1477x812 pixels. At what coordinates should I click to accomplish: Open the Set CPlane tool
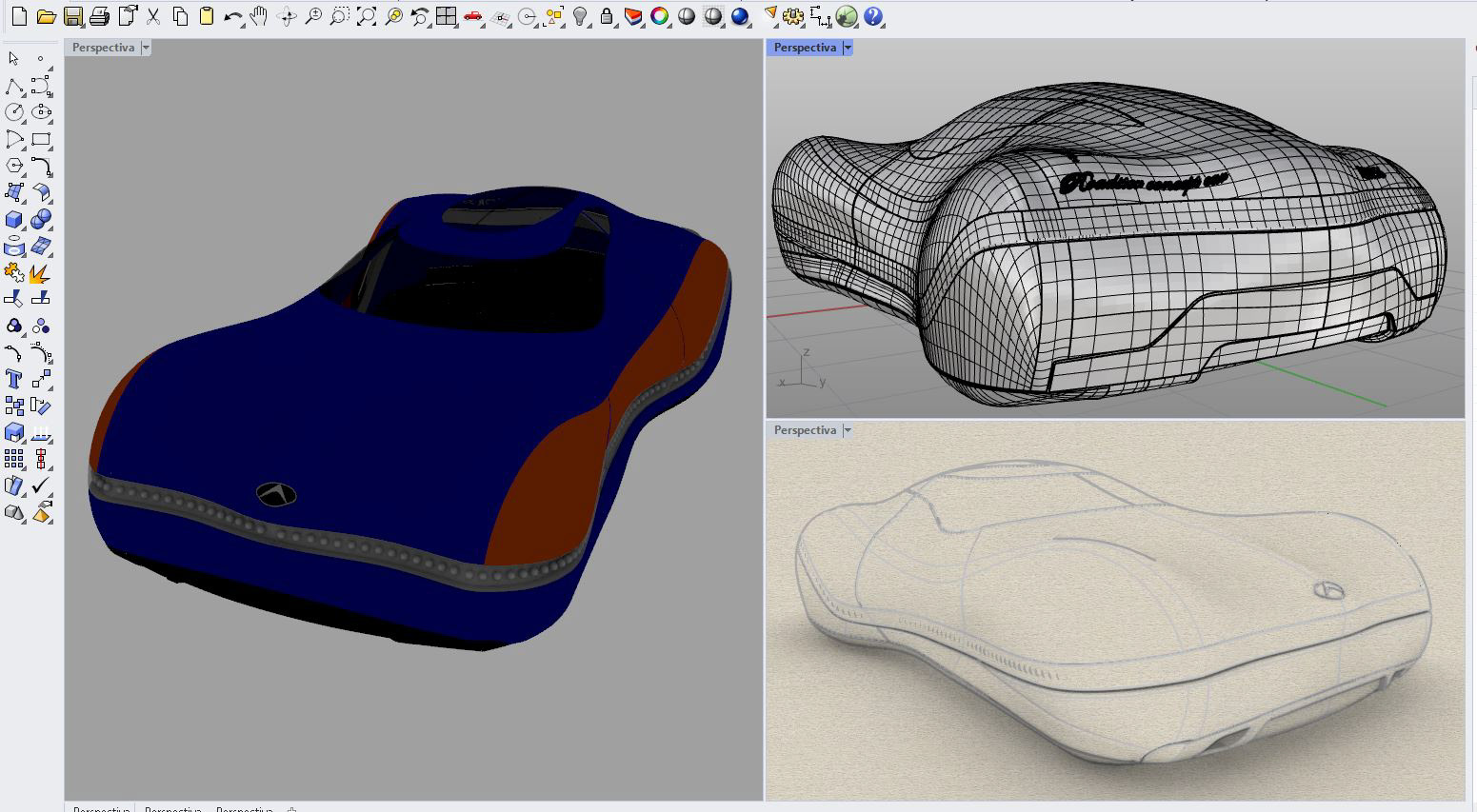pos(500,16)
